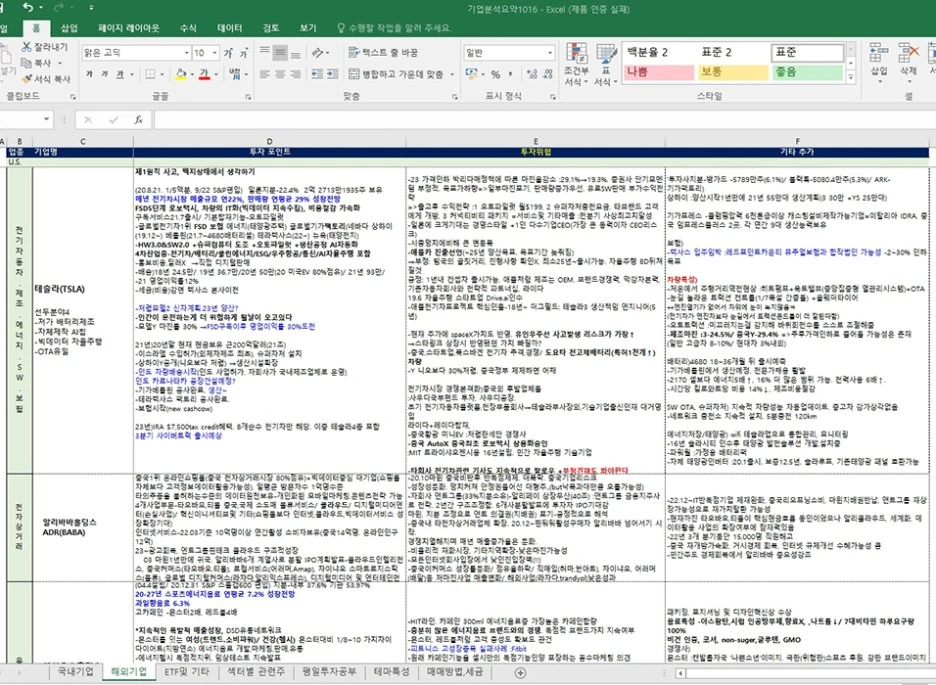Apply the 보통 yellow cell style

(733, 72)
